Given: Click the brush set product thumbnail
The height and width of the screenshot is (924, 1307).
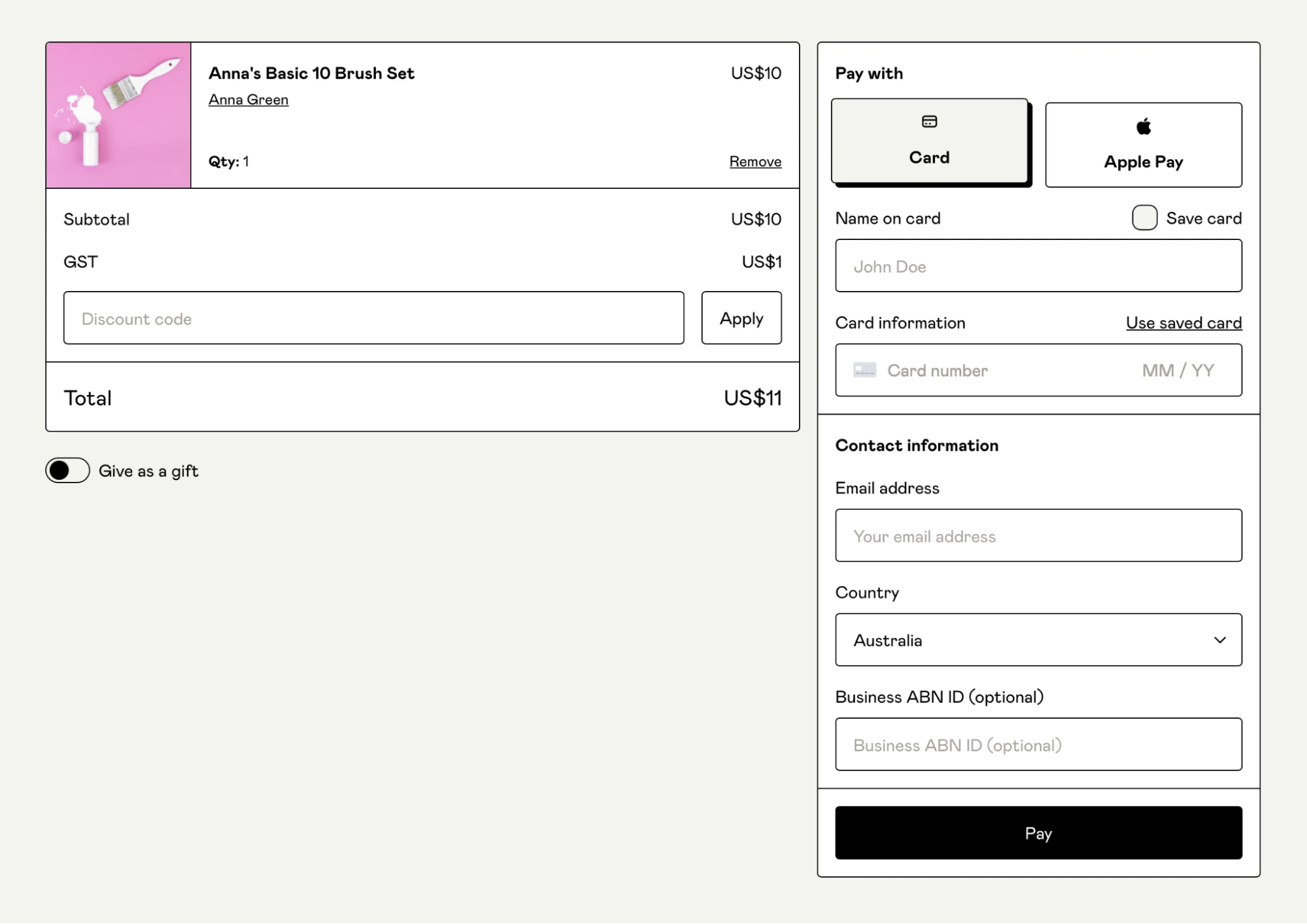Looking at the screenshot, I should tap(118, 115).
